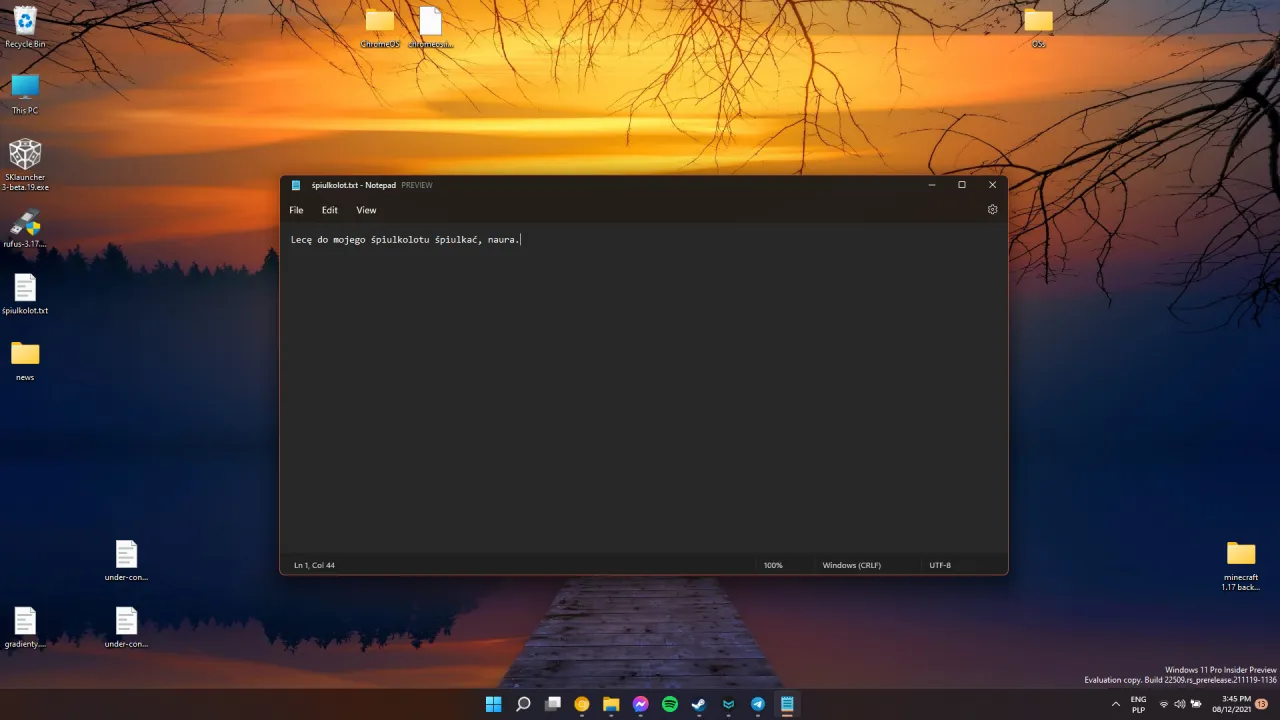
Task: Open the Edit menu in Notepad
Action: (329, 210)
